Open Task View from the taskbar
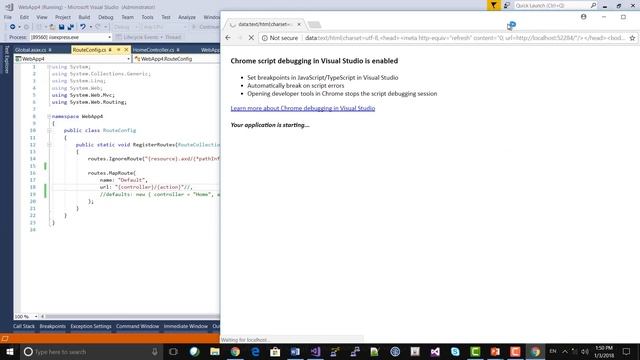The height and width of the screenshot is (360, 640). [173, 351]
